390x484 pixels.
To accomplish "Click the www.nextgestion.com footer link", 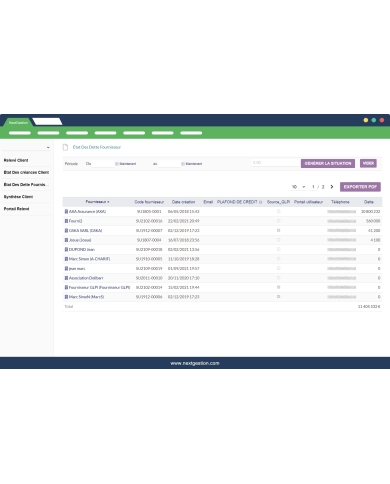I will pyautogui.click(x=195, y=363).
